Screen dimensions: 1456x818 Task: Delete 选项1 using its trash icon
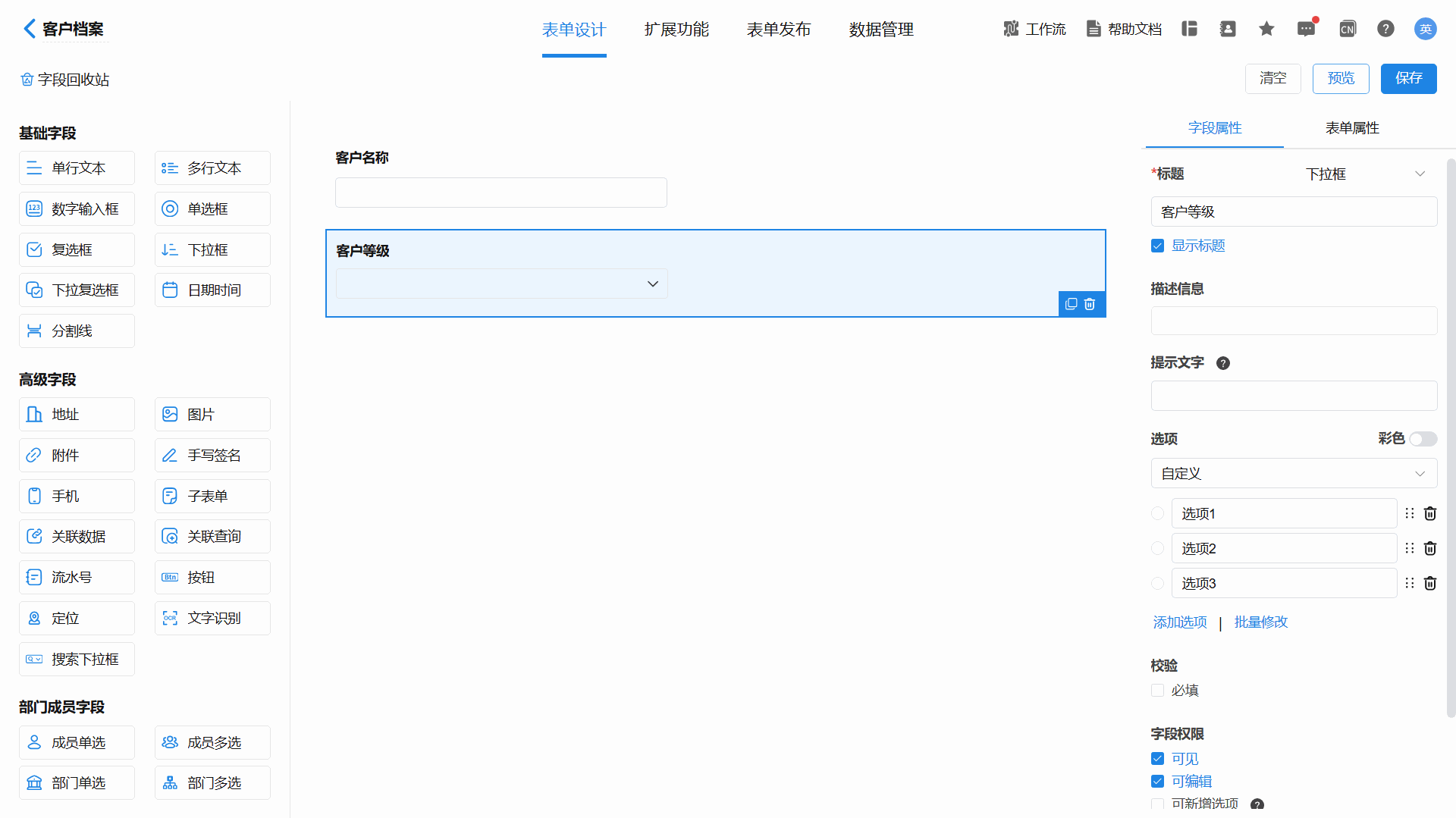pos(1430,513)
